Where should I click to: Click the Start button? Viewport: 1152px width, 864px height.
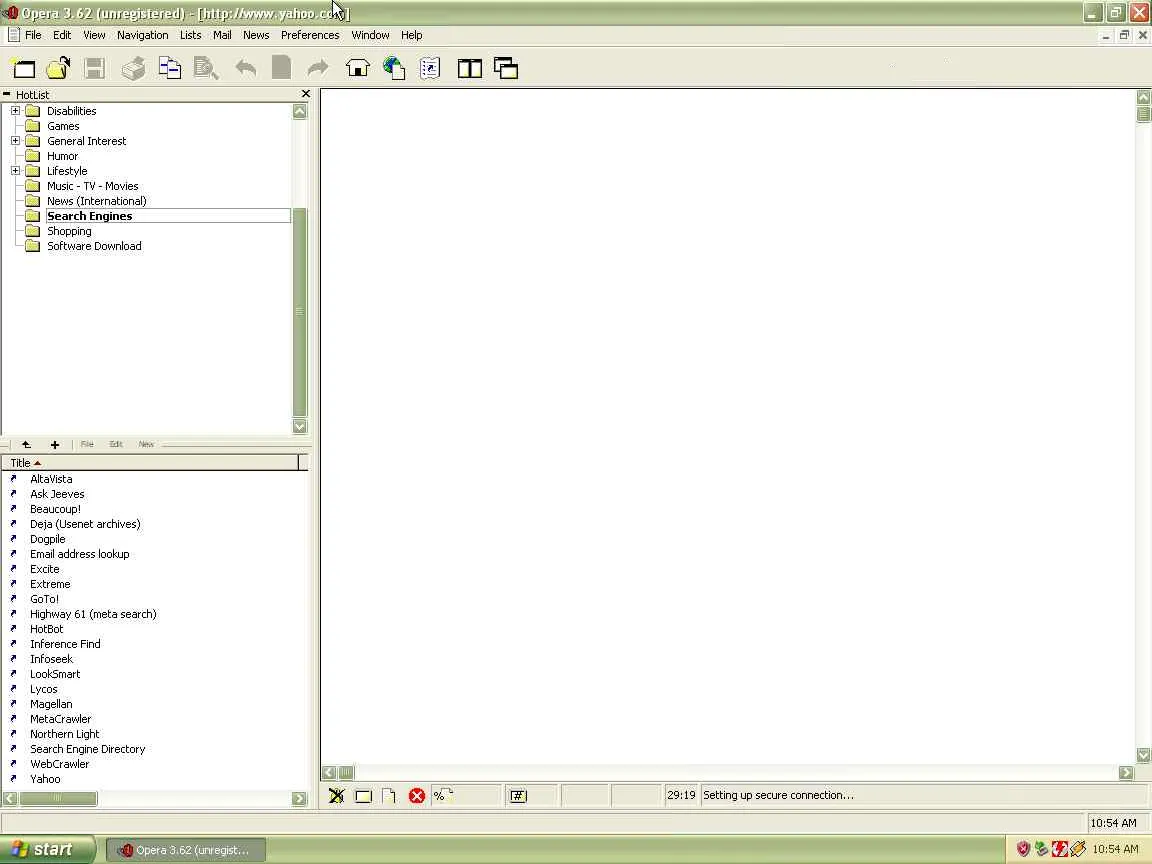[x=47, y=849]
